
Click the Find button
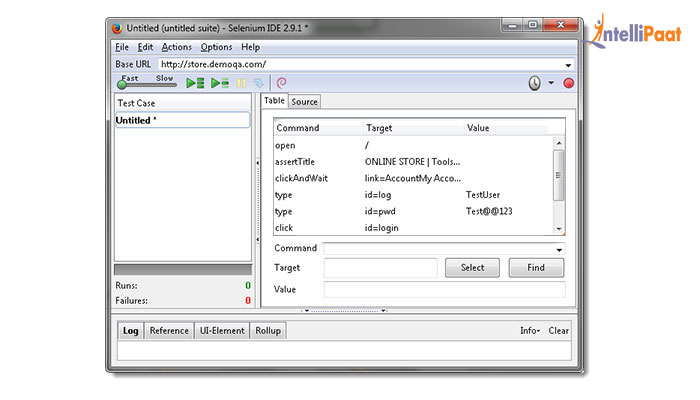pyautogui.click(x=536, y=267)
